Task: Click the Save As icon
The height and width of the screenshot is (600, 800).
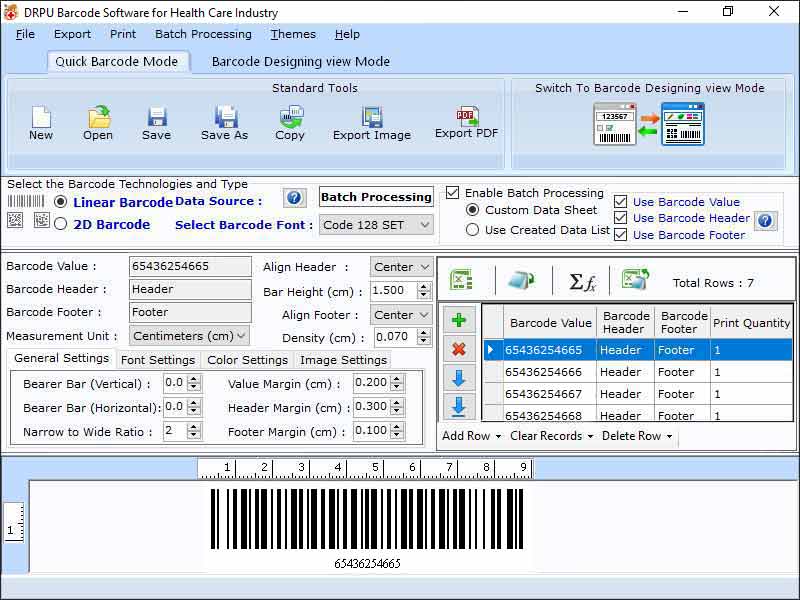Action: tap(226, 117)
